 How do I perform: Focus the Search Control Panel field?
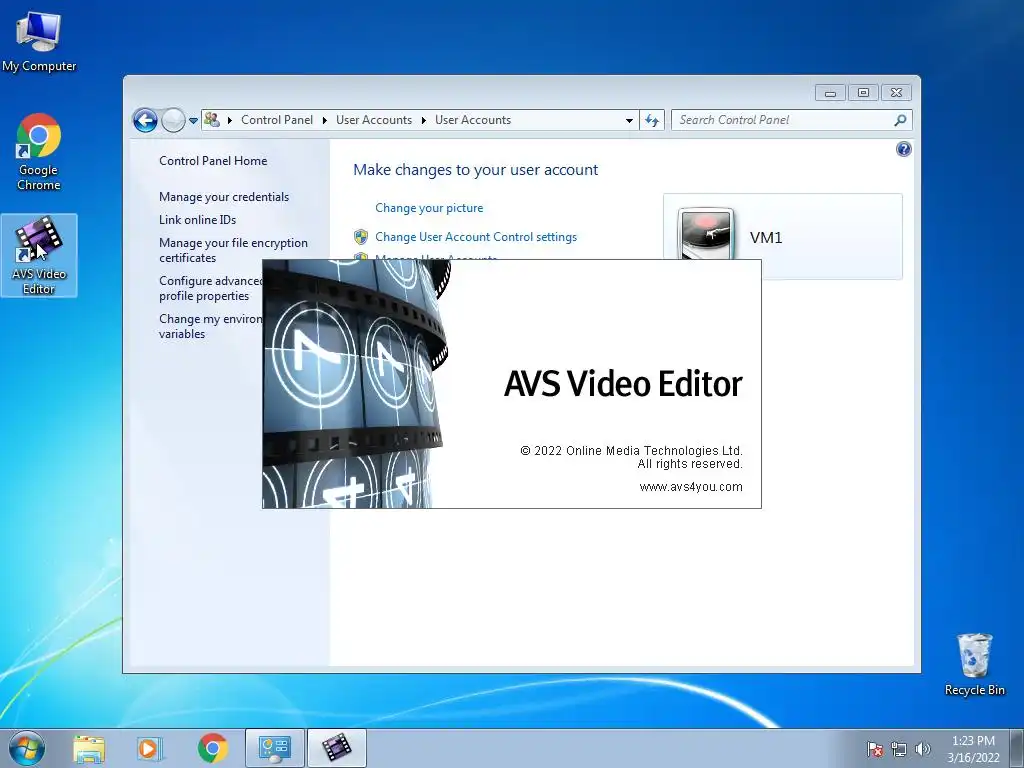point(784,120)
